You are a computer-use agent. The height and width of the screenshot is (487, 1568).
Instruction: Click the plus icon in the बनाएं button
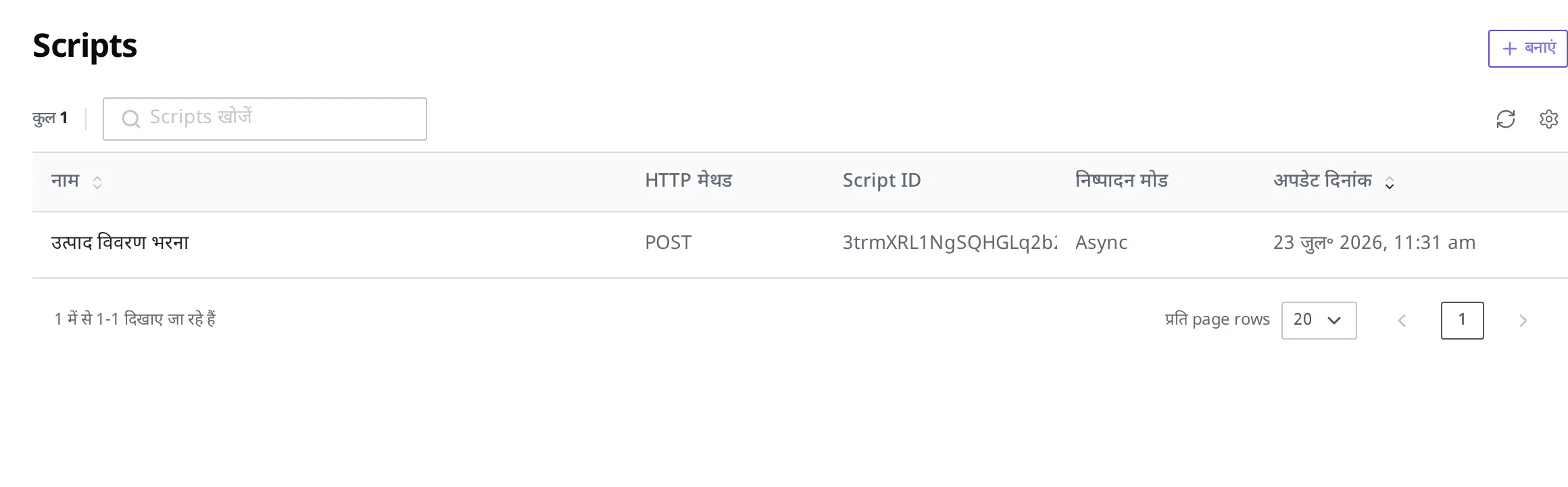[1509, 49]
